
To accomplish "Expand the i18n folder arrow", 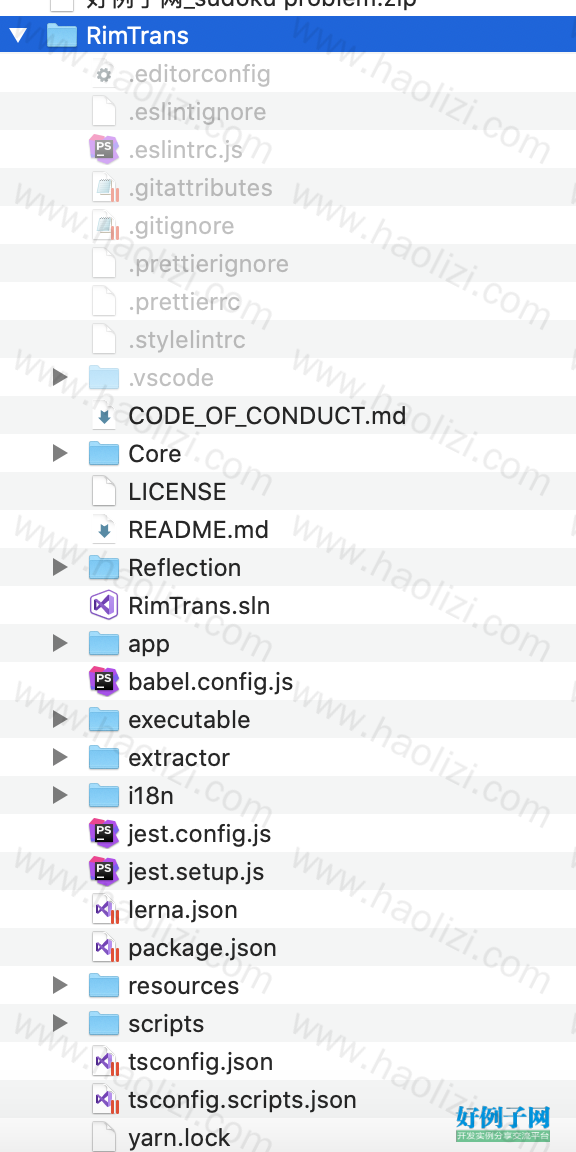I will pos(60,796).
